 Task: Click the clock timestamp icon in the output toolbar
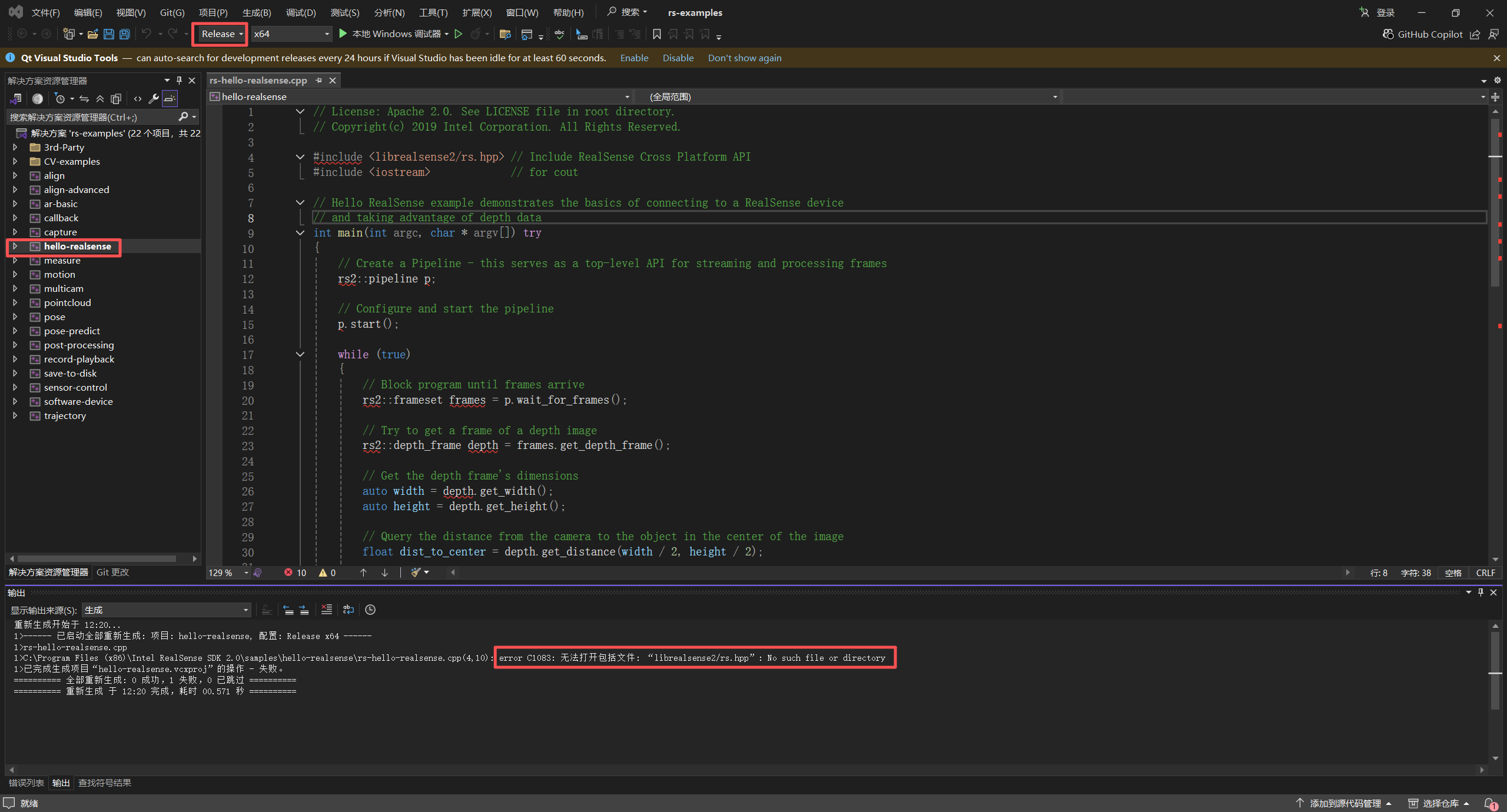click(370, 610)
